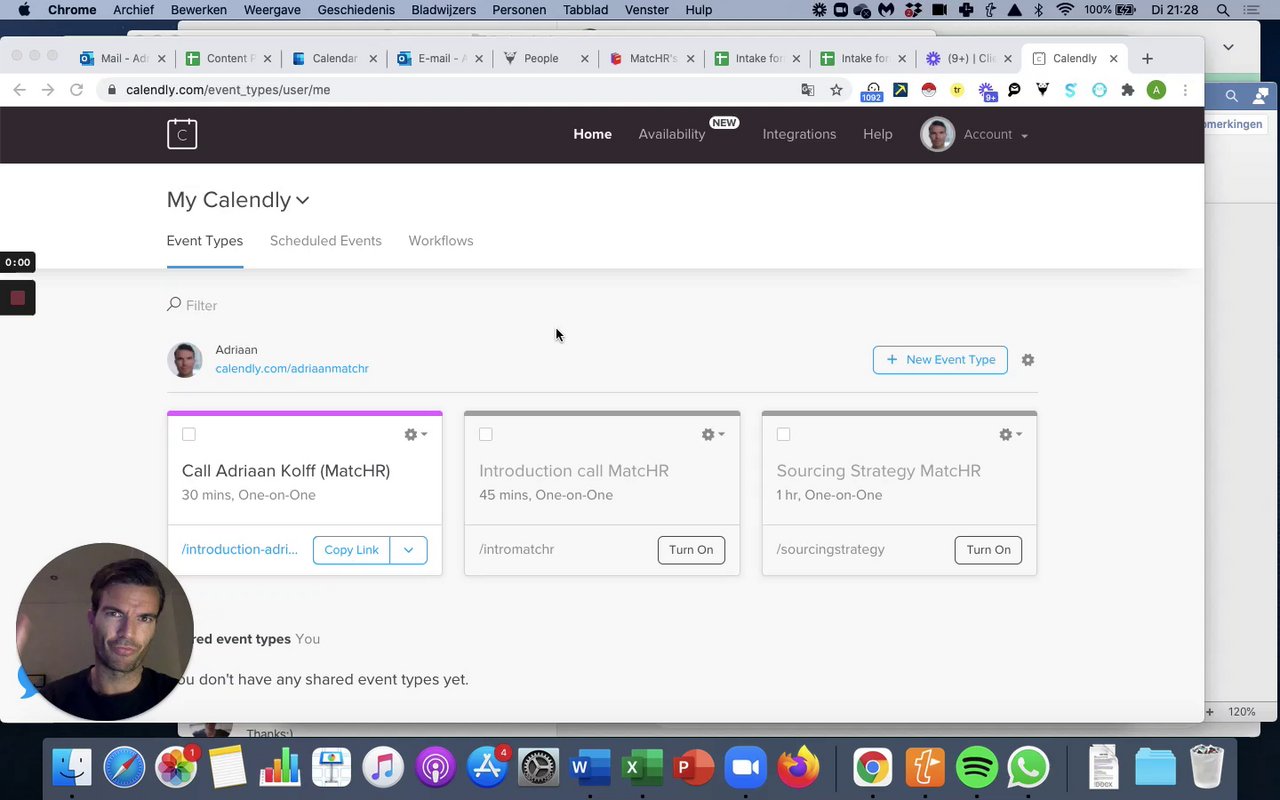This screenshot has height=800, width=1280.
Task: Click the '45 mins, One-on-One' text
Action: (546, 495)
